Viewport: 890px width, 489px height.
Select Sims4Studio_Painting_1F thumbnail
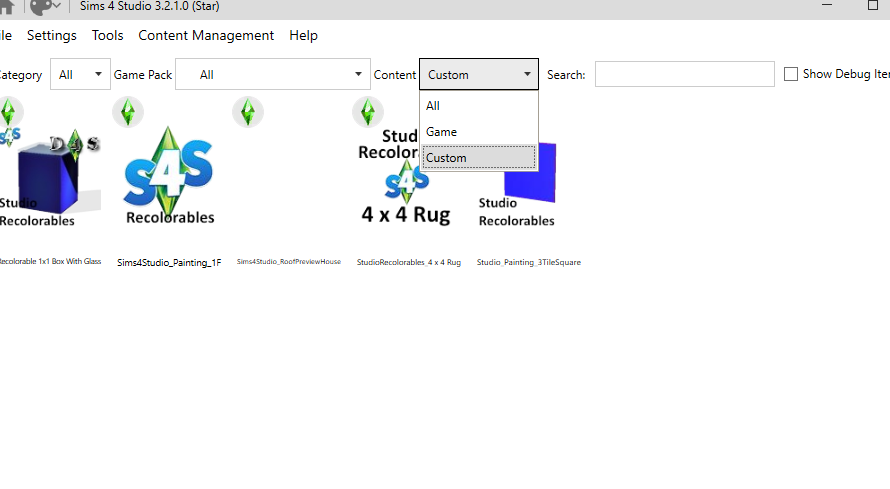(x=169, y=176)
